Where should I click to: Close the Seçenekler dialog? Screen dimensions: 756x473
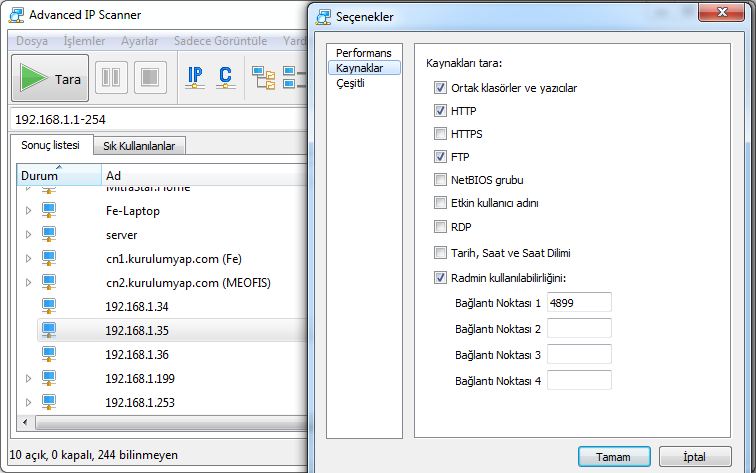[721, 12]
